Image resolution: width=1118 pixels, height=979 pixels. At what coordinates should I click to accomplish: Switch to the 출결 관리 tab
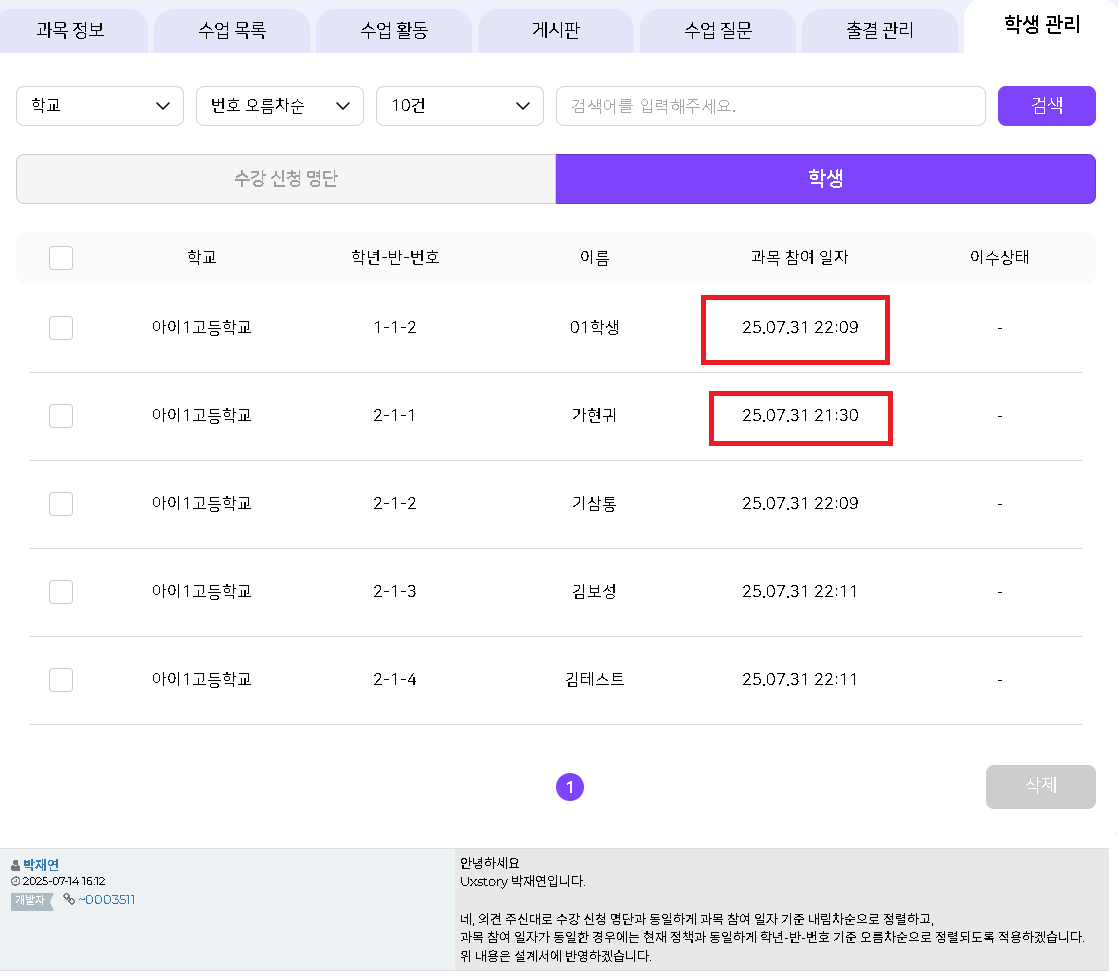click(x=880, y=30)
